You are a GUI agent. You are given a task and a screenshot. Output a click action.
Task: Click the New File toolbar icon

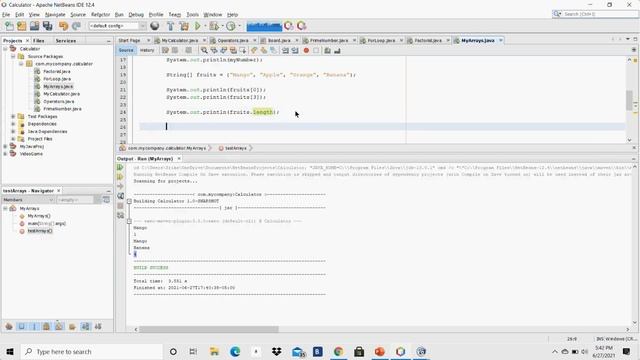[9, 26]
